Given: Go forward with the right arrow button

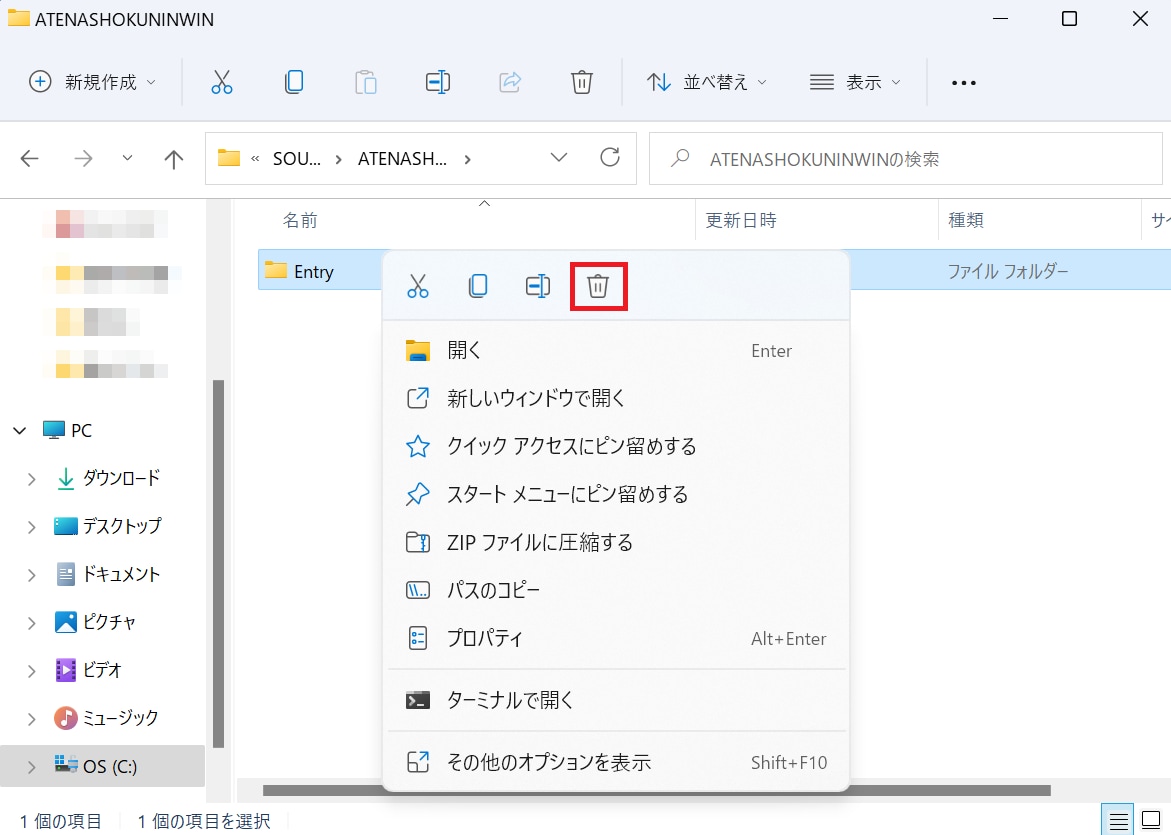Looking at the screenshot, I should point(84,158).
